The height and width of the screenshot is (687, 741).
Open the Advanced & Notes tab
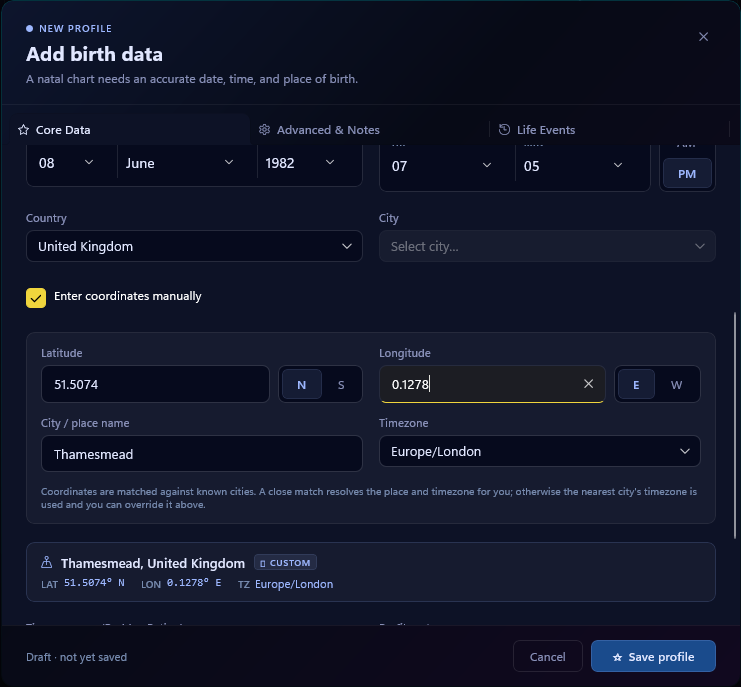370,130
